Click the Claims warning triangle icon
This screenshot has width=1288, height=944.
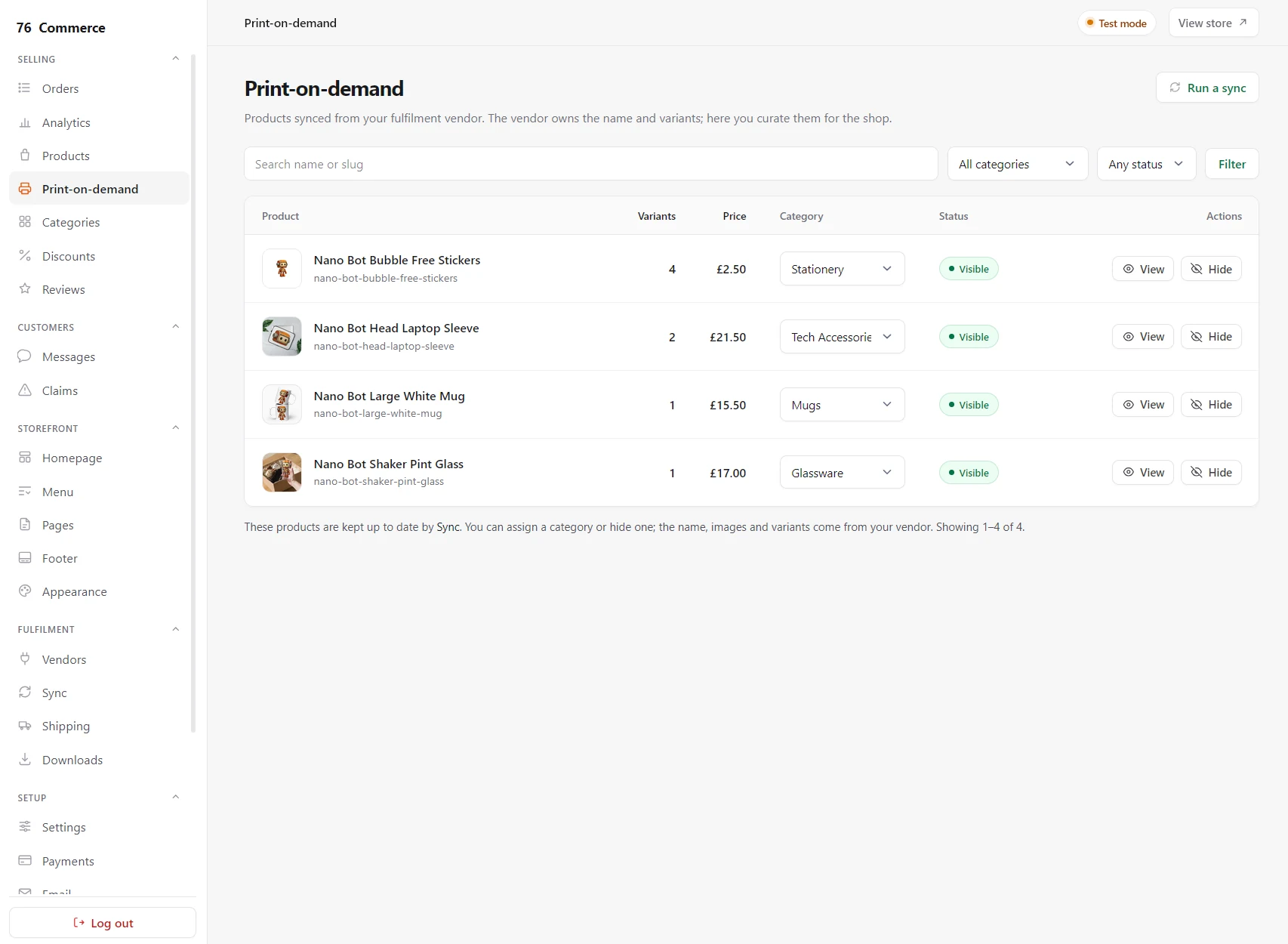coord(25,390)
